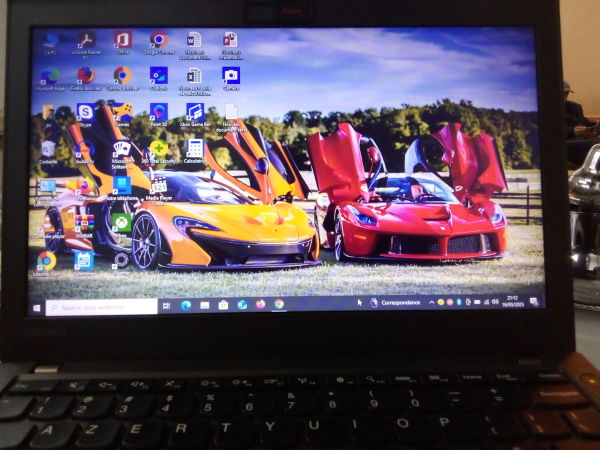
Task: Open the clock and date flyout
Action: point(516,301)
